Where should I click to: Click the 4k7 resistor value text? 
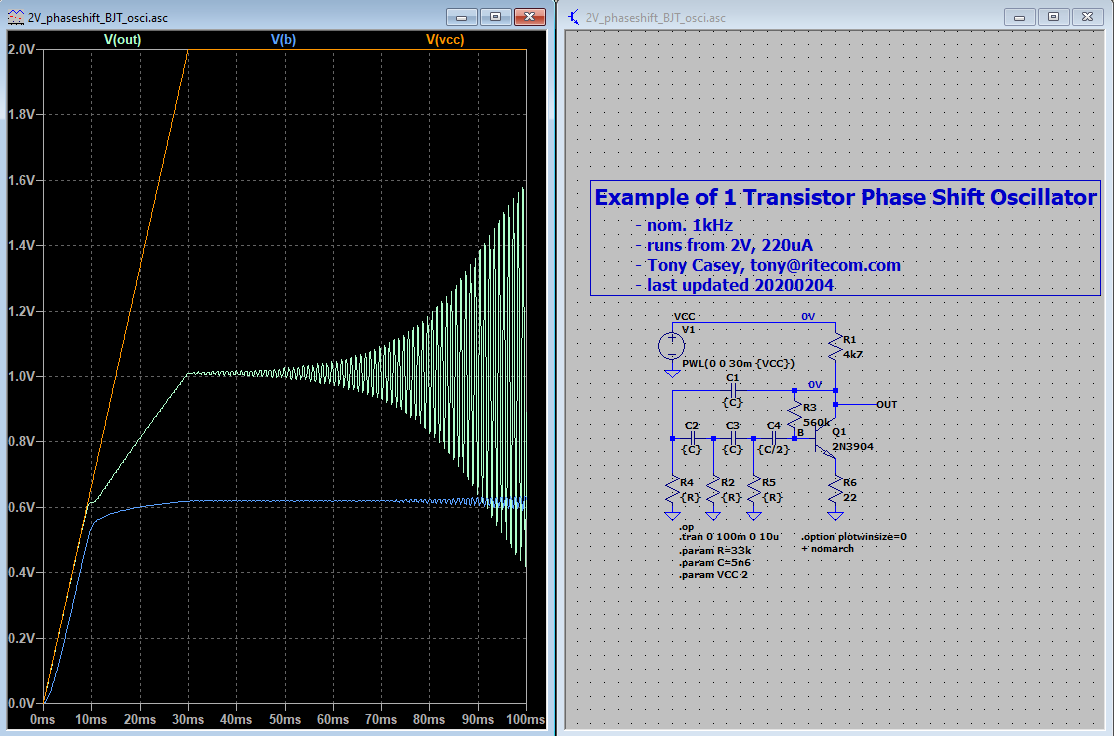point(853,355)
